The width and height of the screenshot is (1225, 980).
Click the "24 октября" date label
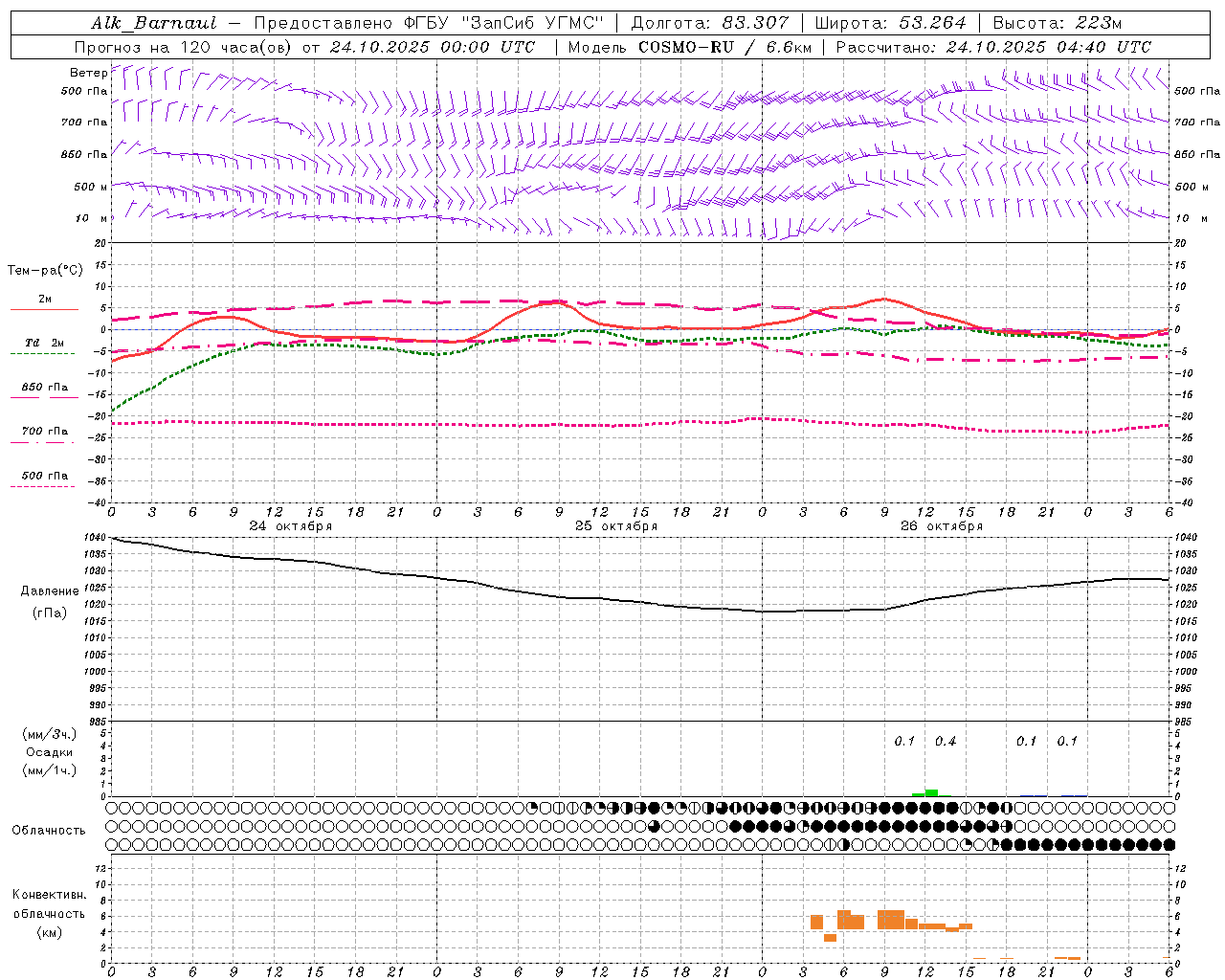(291, 526)
